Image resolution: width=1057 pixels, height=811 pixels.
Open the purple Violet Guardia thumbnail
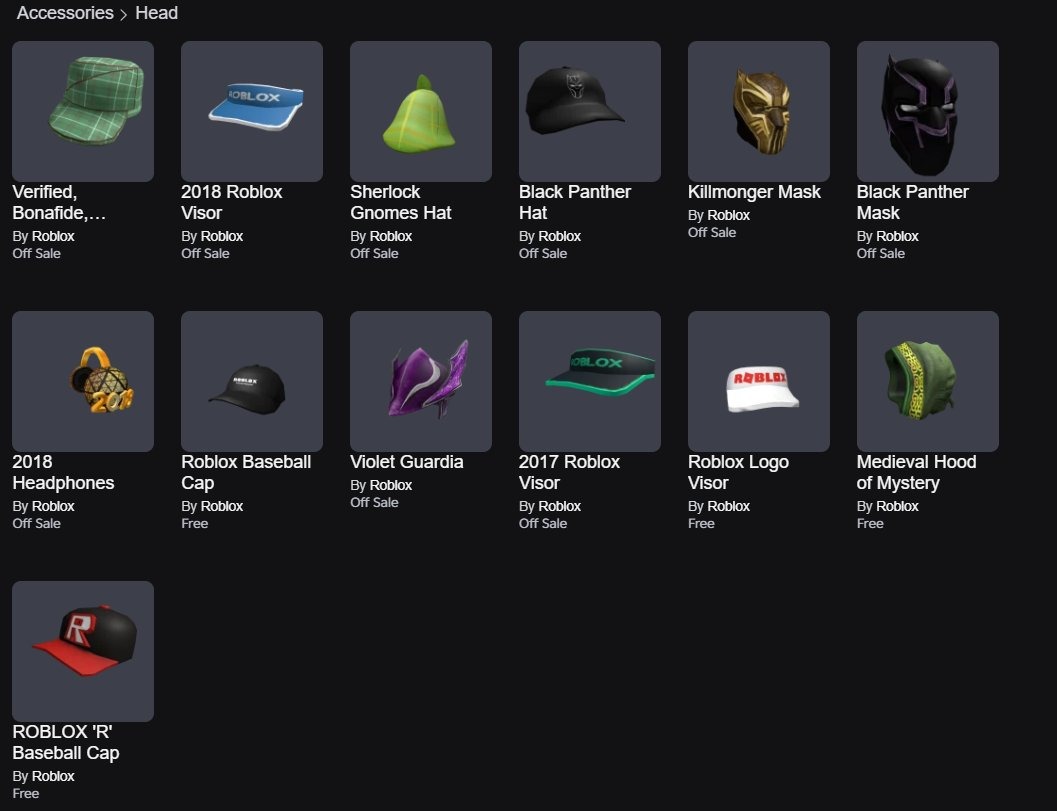[x=421, y=381]
